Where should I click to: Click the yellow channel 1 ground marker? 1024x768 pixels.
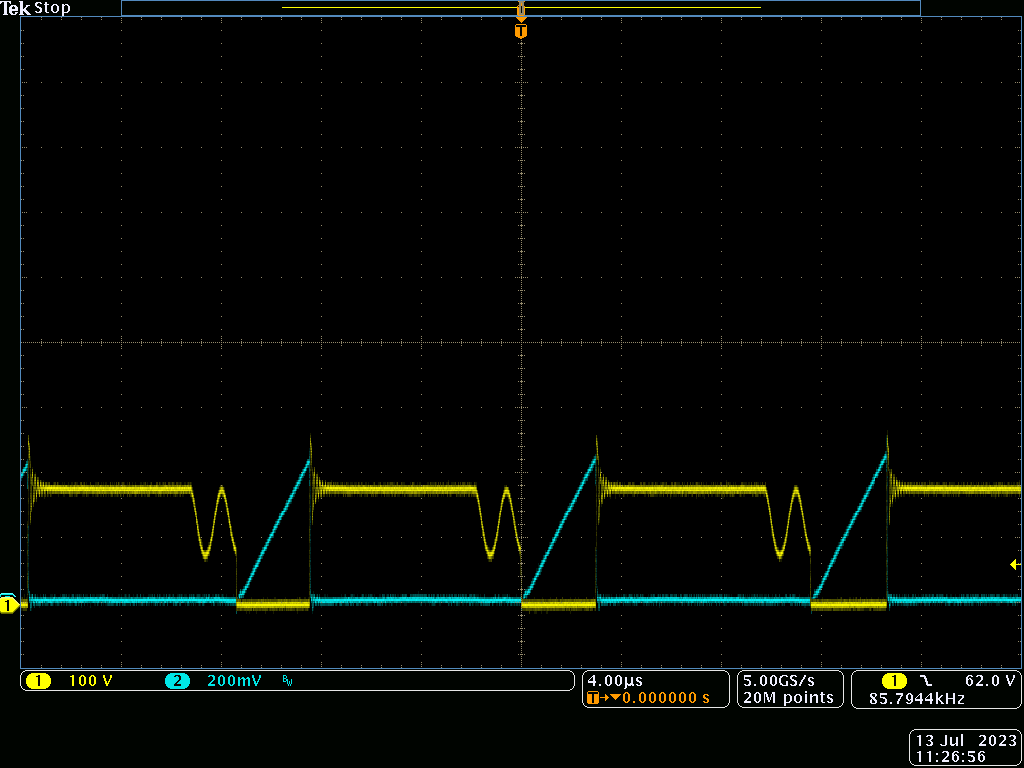point(9,605)
